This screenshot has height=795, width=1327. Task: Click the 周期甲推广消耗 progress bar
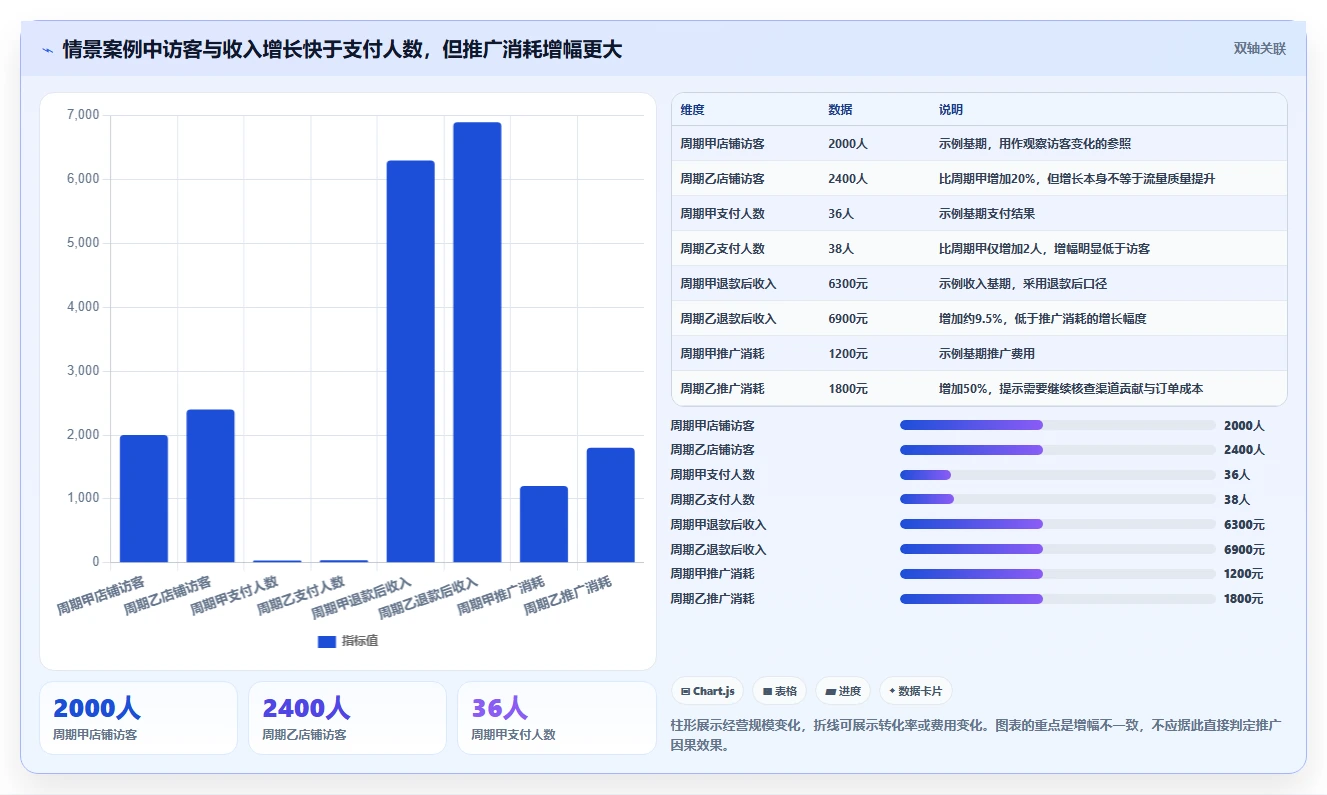(x=1057, y=574)
